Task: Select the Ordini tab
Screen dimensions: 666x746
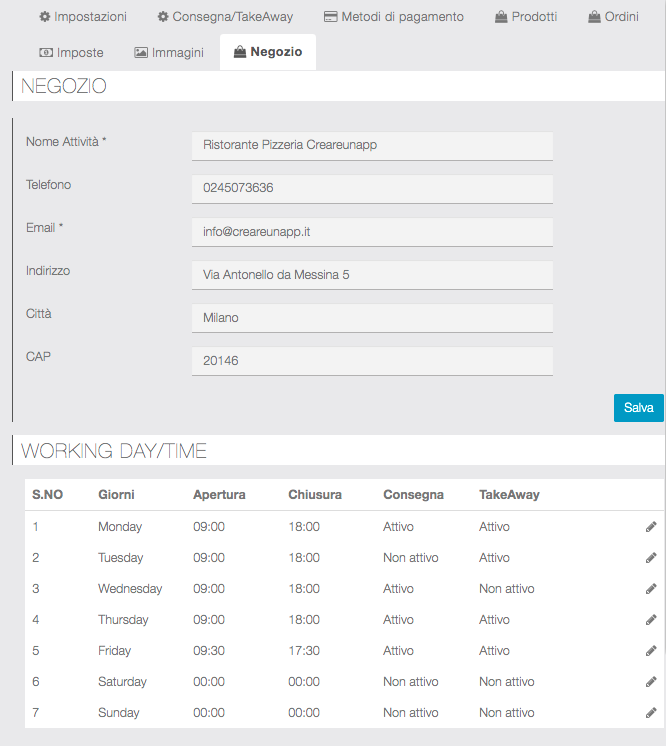Action: point(613,17)
